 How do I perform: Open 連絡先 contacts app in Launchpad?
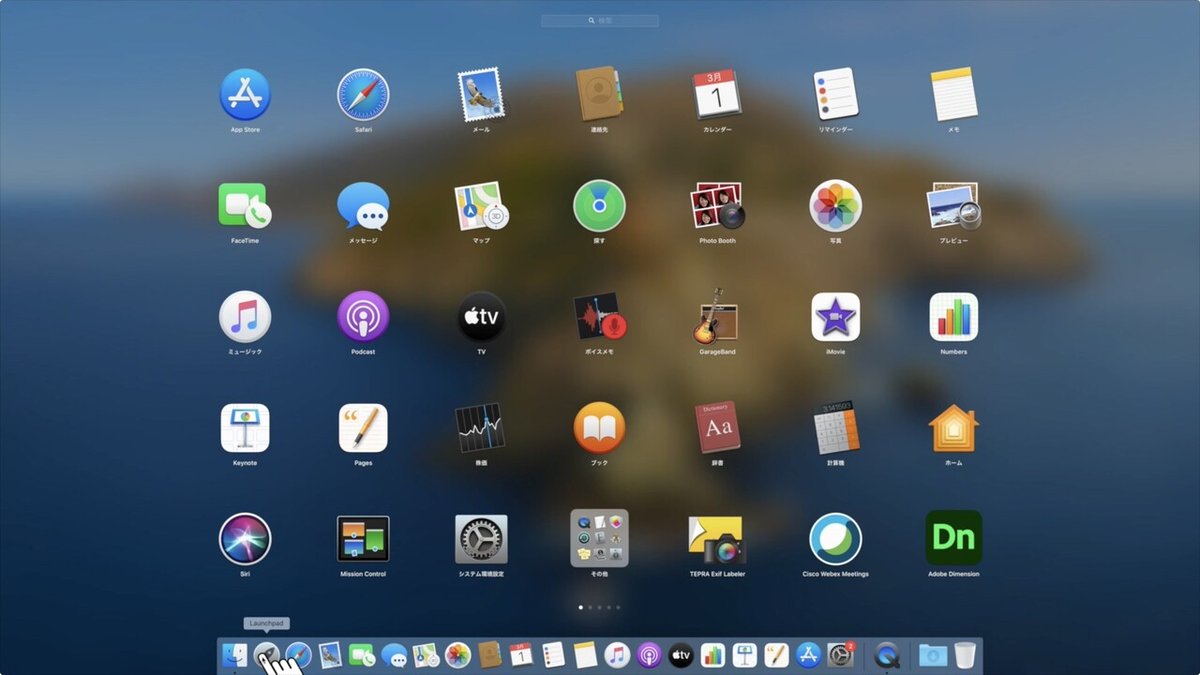(599, 95)
